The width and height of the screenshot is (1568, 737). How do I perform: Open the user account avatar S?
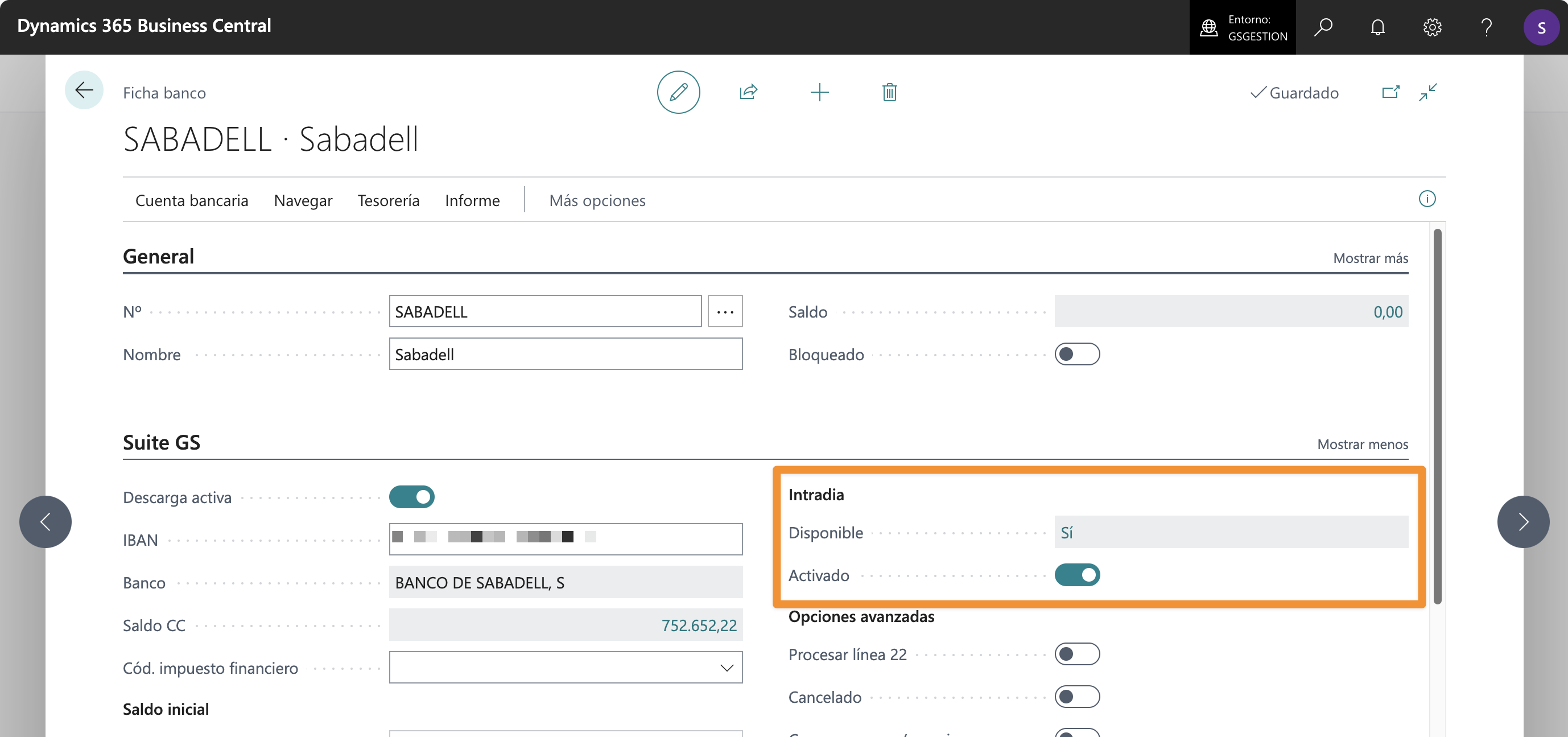tap(1541, 27)
